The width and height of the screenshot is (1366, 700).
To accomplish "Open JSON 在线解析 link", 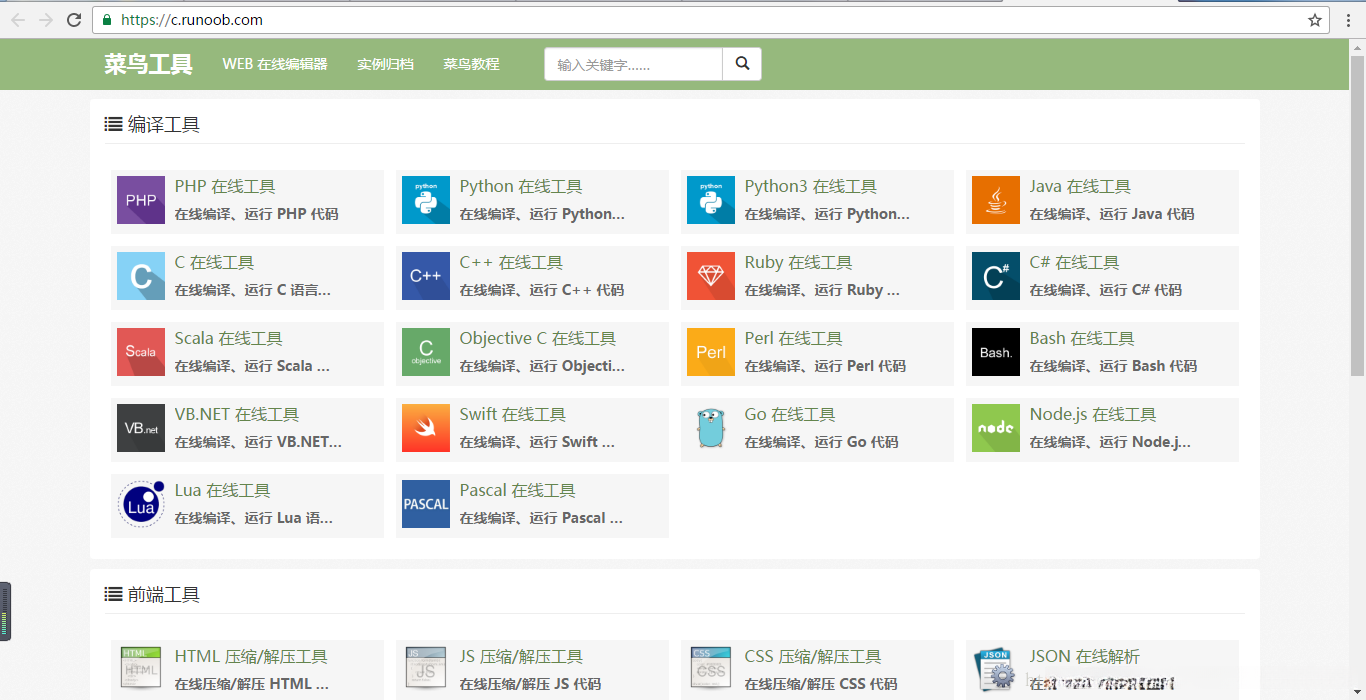I will tap(1085, 656).
